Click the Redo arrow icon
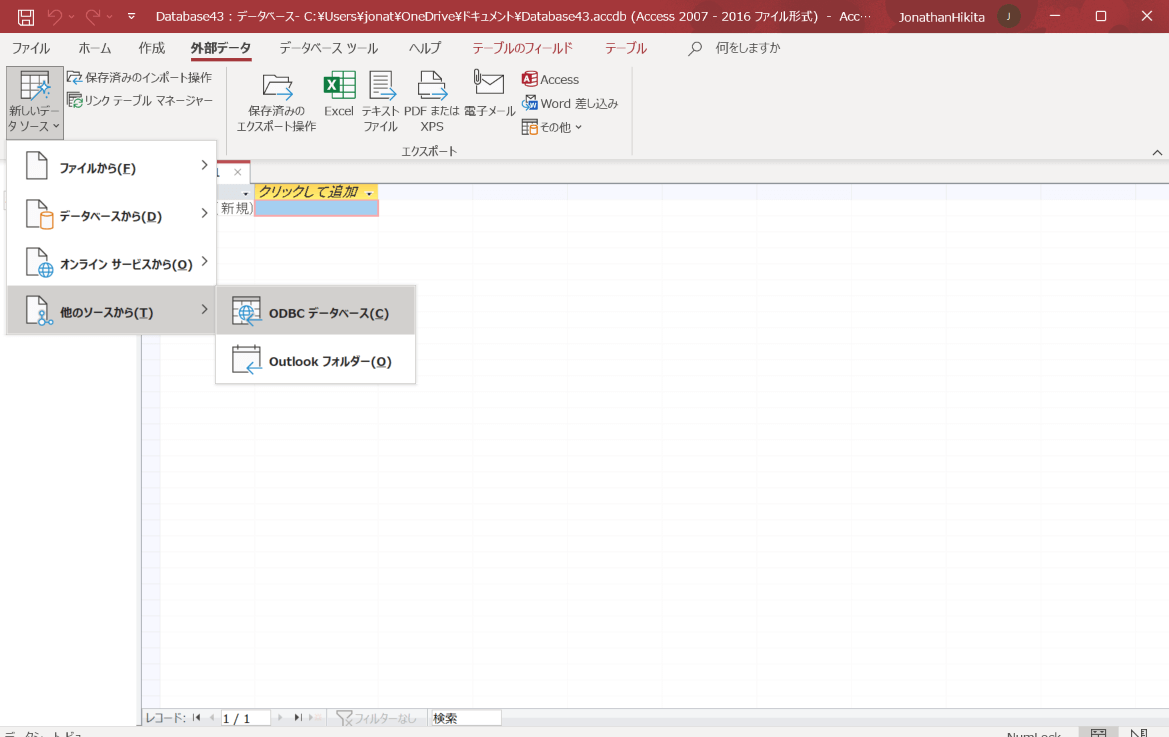Screen dimensions: 1169x737 pyautogui.click(x=92, y=16)
